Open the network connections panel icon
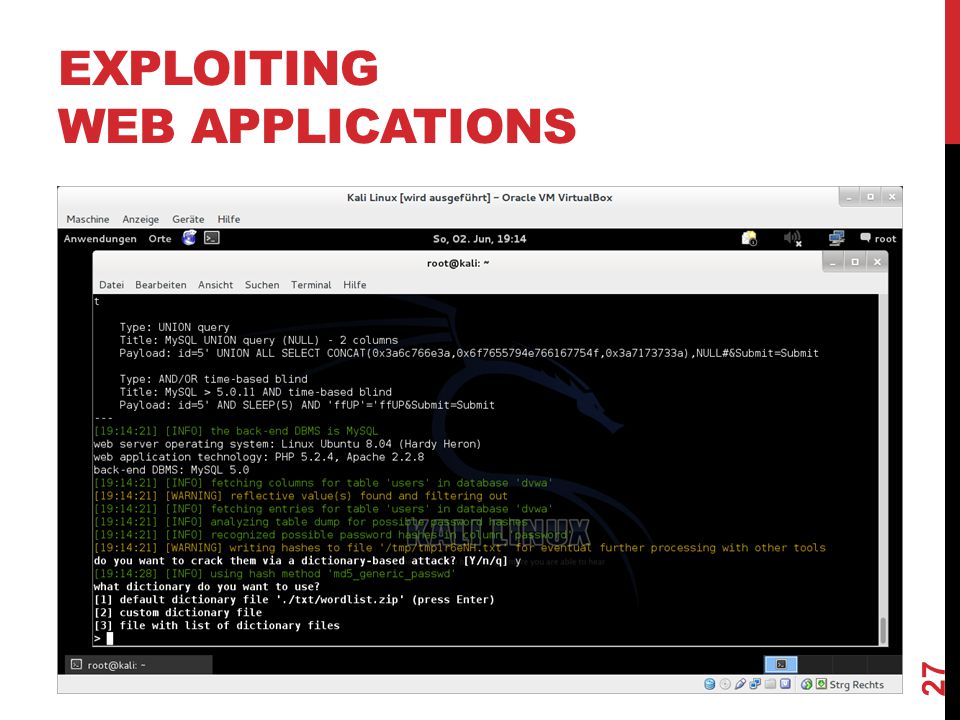960x720 pixels. 836,238
